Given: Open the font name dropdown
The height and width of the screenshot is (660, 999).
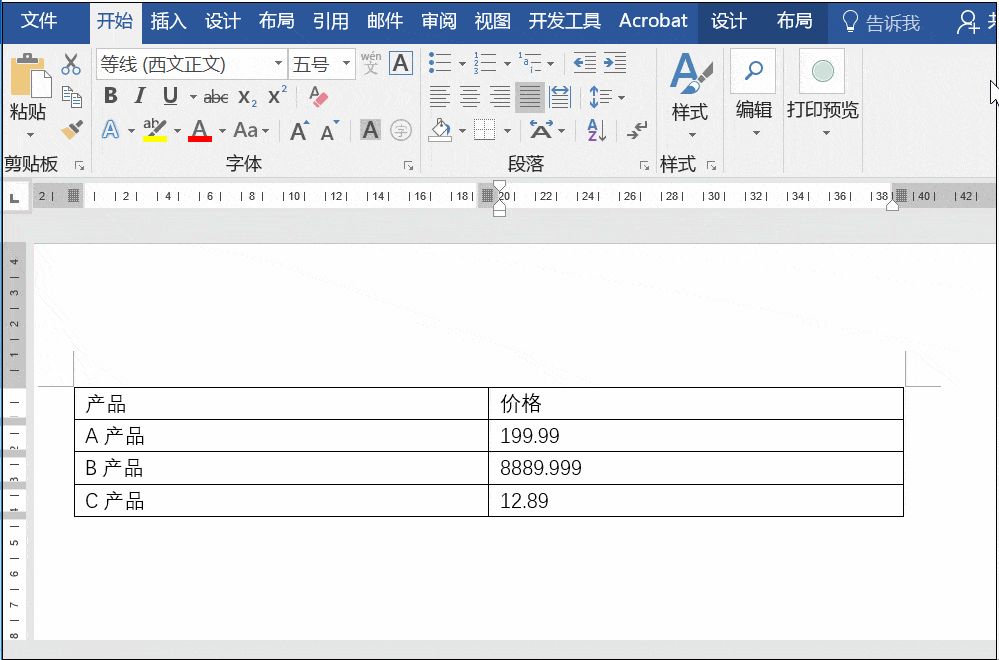Looking at the screenshot, I should (278, 64).
